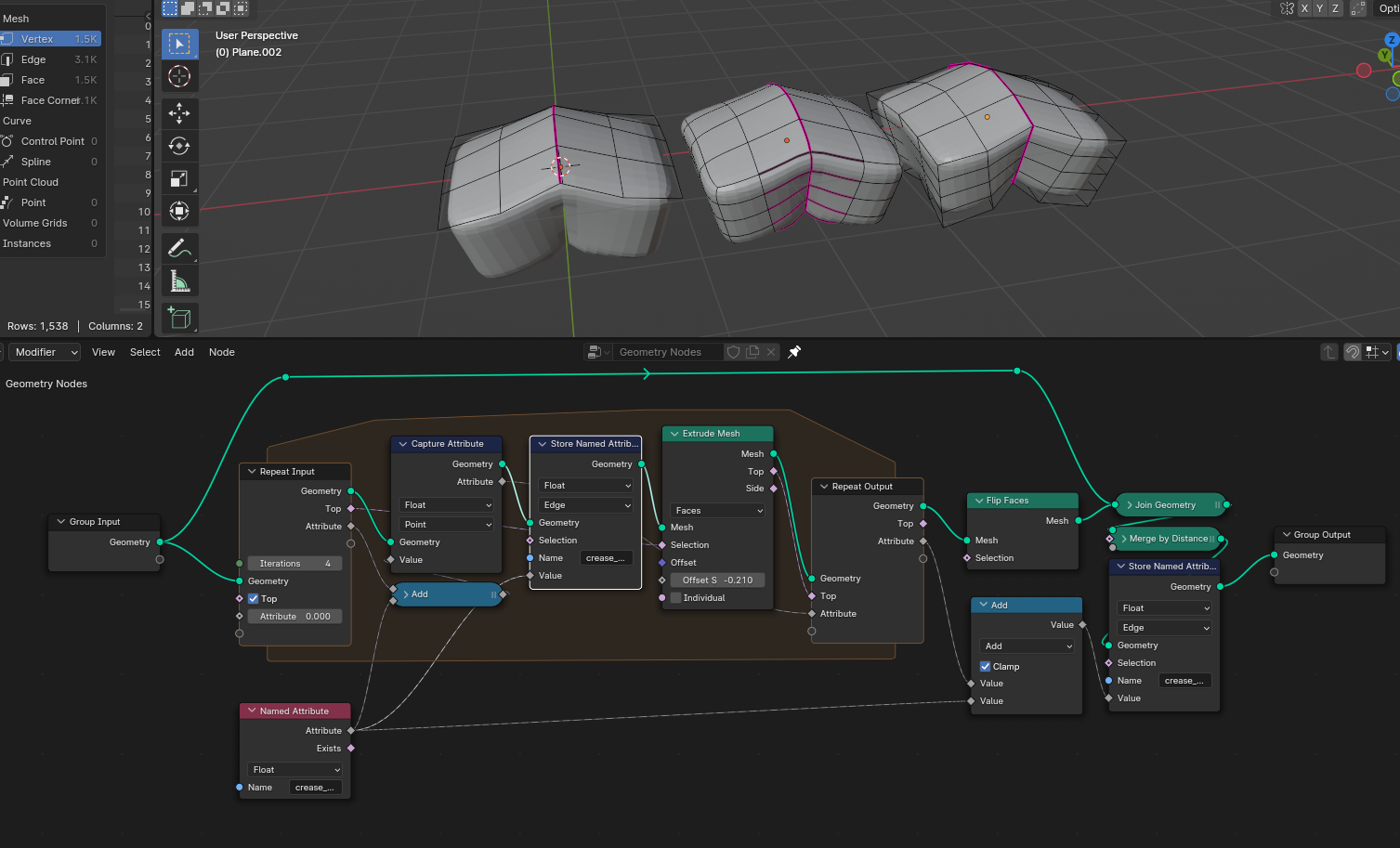This screenshot has height=848, width=1400.
Task: Activate the Transform tool
Action: [x=180, y=211]
